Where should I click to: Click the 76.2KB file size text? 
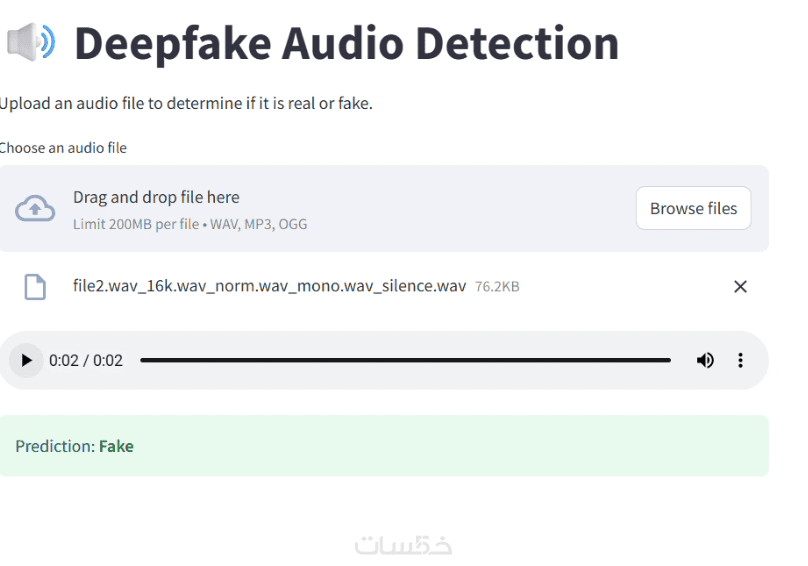(x=497, y=287)
